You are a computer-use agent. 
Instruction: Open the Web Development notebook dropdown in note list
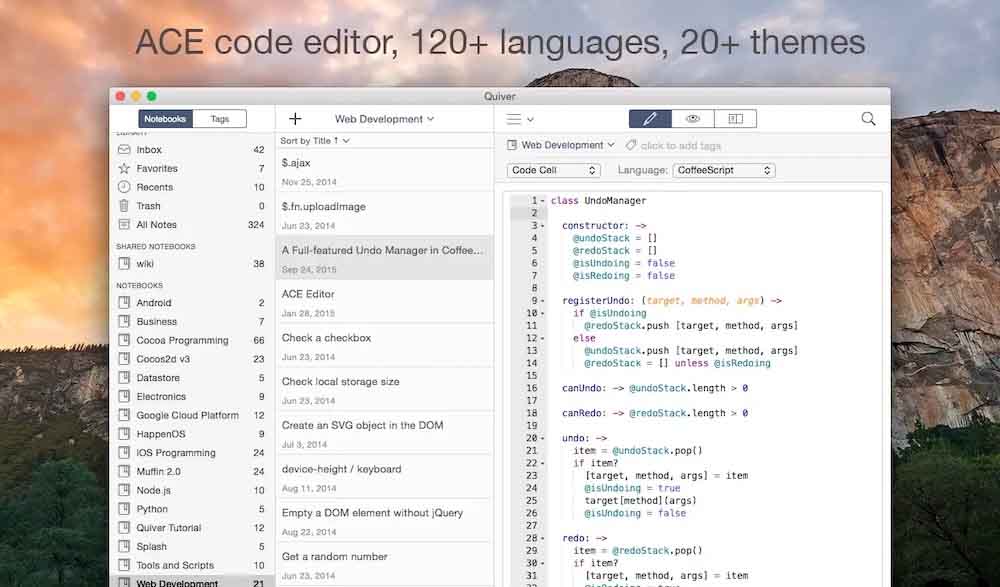tap(385, 119)
